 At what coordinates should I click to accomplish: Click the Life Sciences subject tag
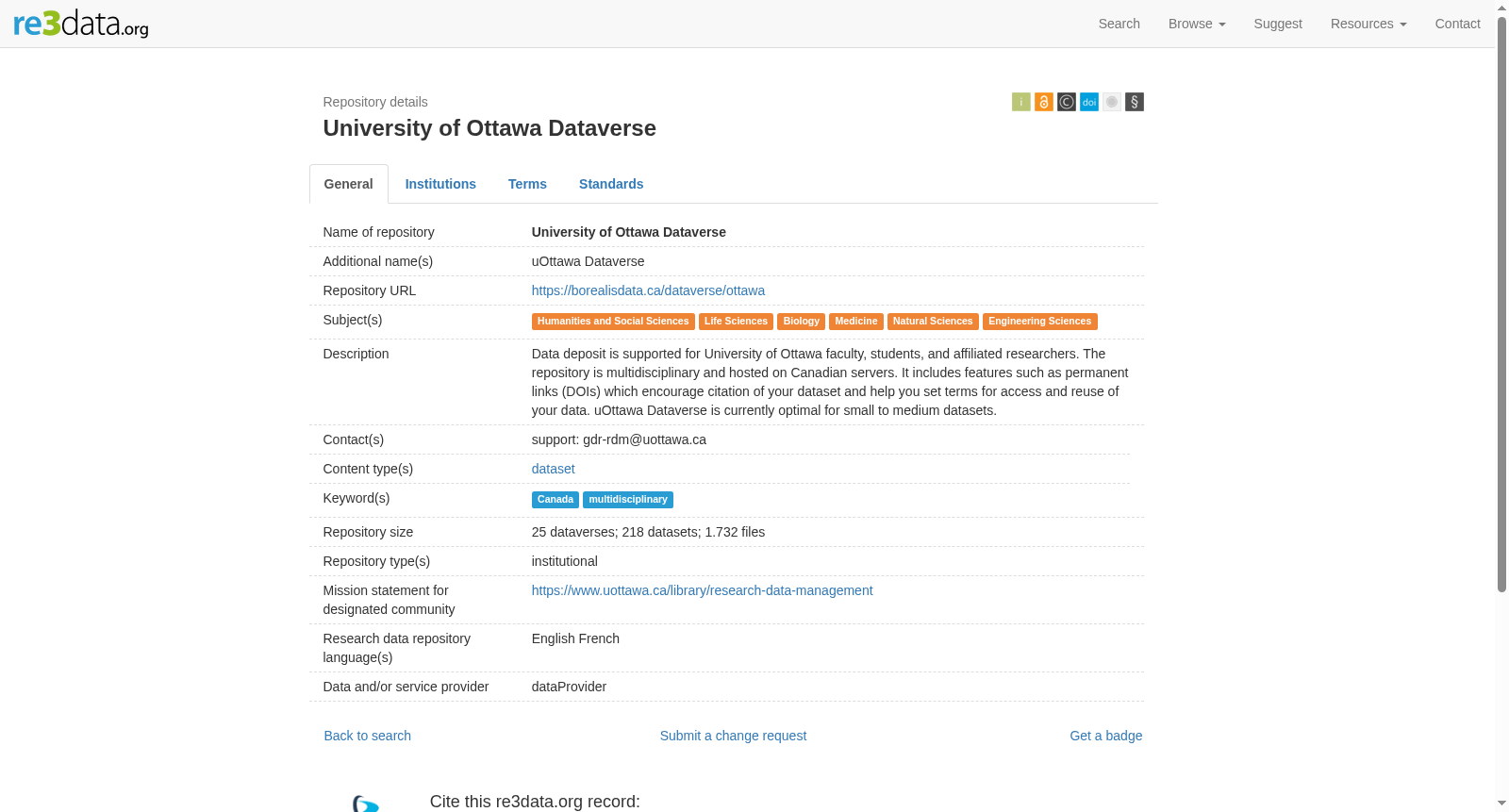pos(736,322)
